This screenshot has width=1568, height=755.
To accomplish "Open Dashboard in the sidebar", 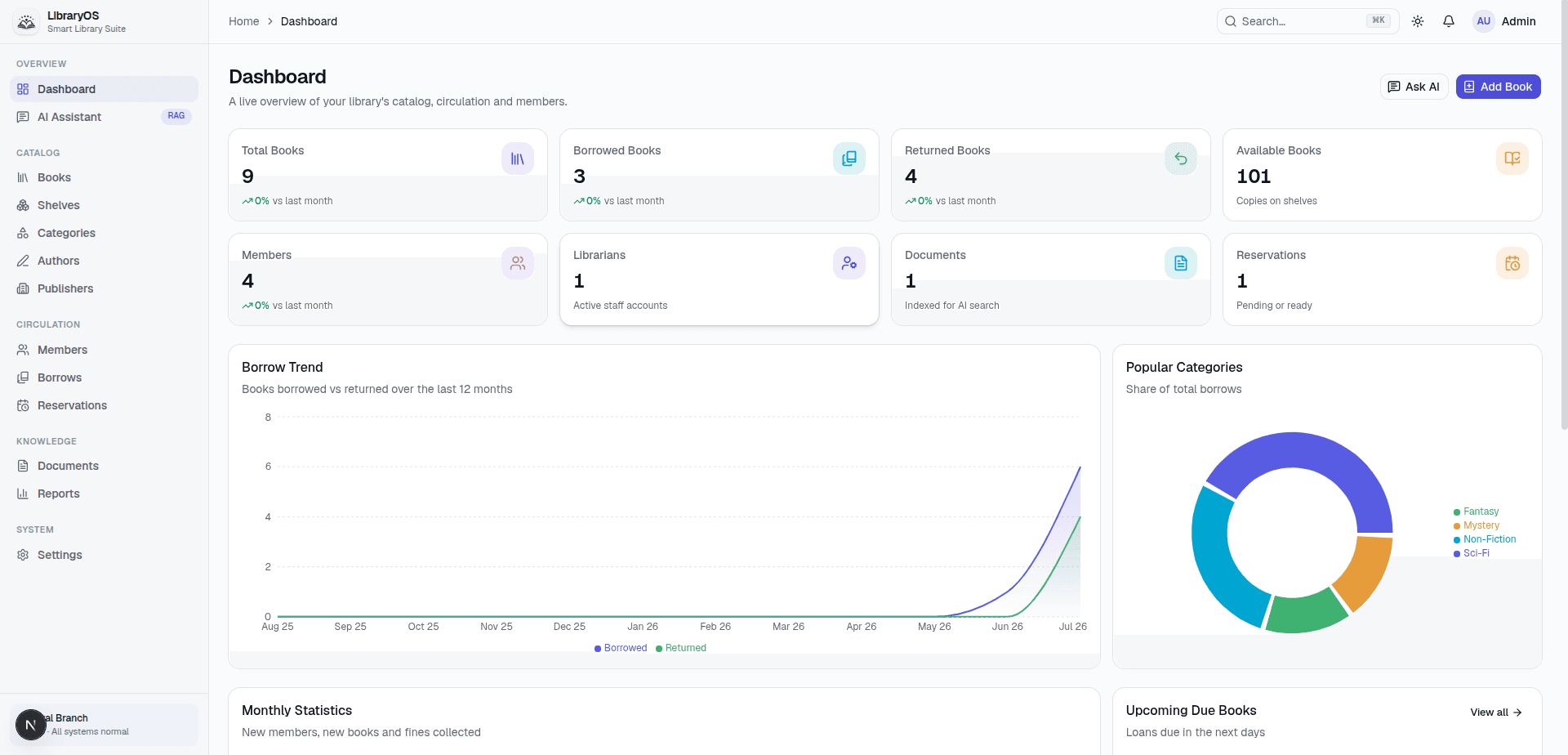I will tap(105, 89).
